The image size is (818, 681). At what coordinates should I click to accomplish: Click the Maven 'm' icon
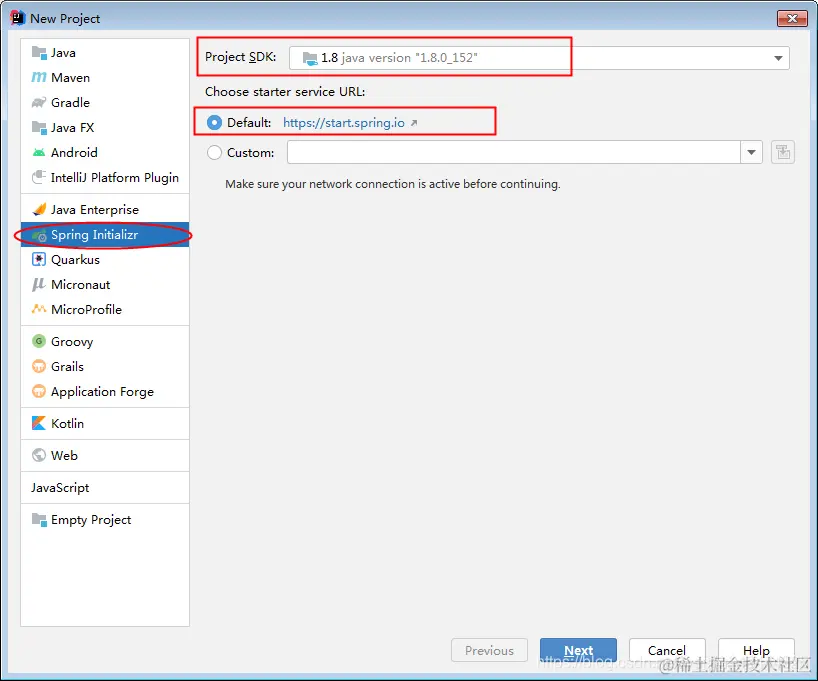pyautogui.click(x=39, y=78)
